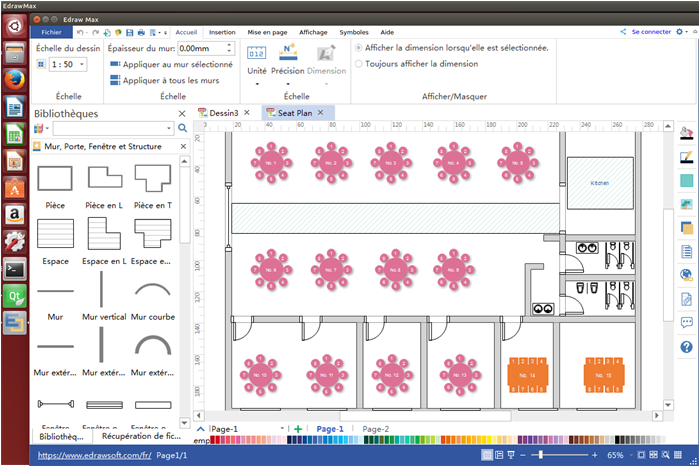
Task: Open the help question mark icon
Action: (x=686, y=347)
